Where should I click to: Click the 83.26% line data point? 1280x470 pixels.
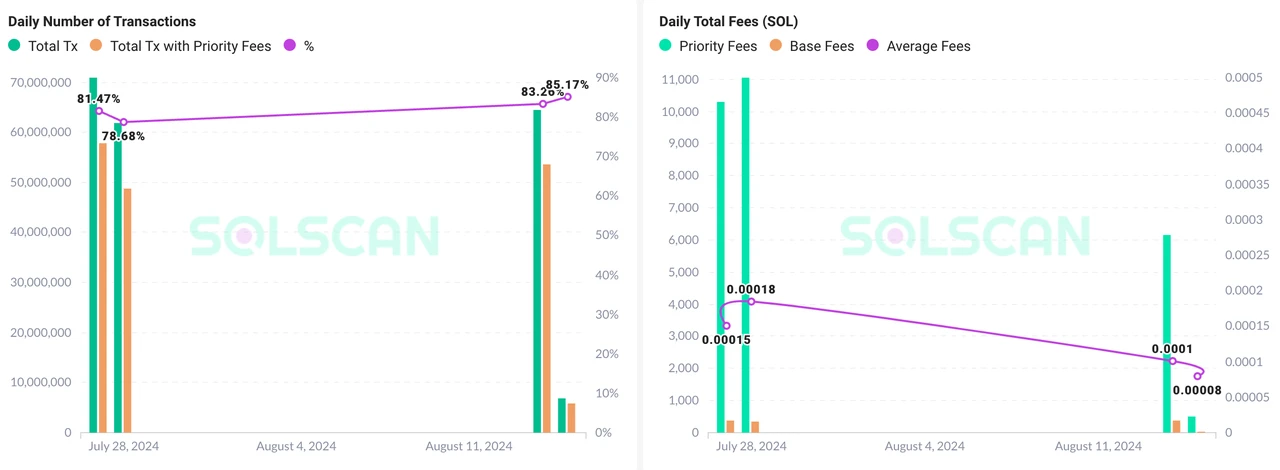point(543,104)
